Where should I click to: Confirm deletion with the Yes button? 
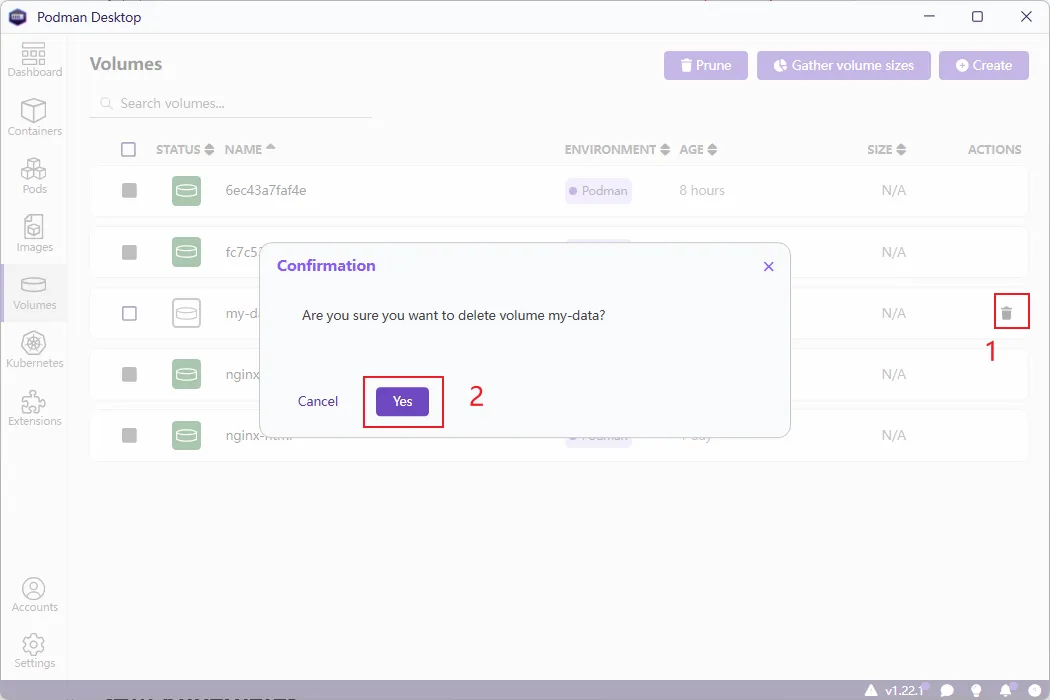pos(402,401)
